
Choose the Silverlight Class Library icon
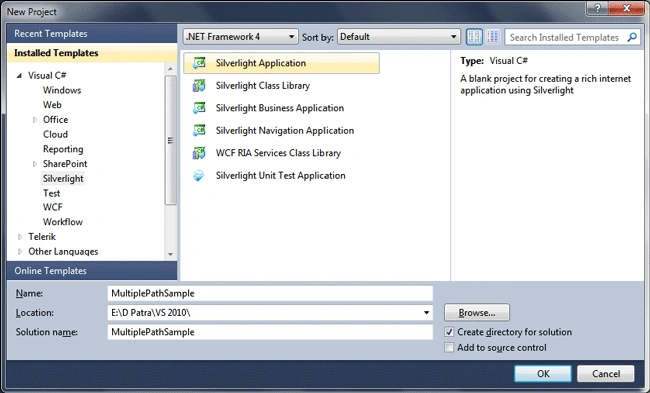[x=199, y=85]
